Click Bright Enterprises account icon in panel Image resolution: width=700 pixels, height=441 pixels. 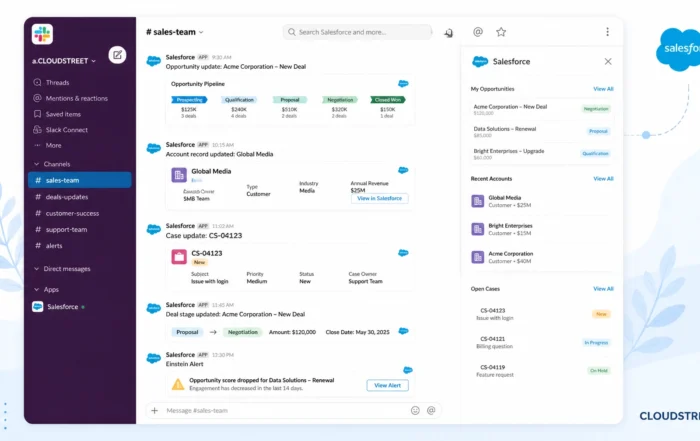click(478, 229)
